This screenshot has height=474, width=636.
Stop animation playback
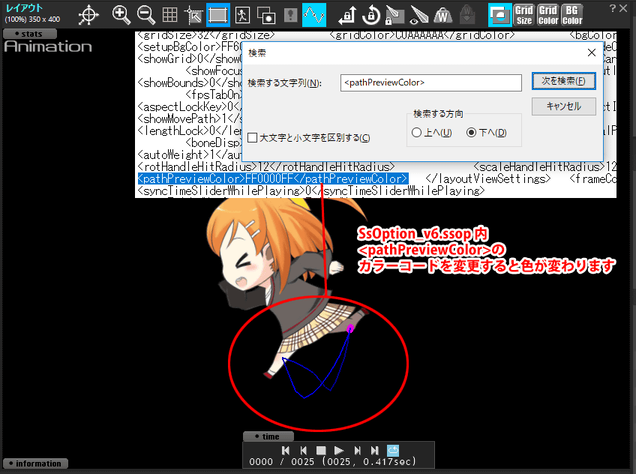(321, 450)
